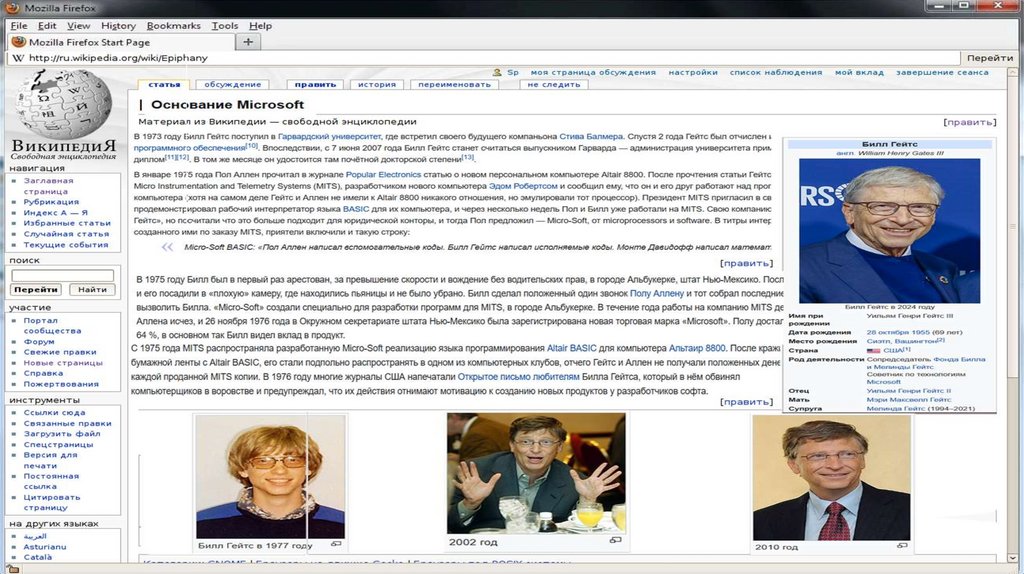1024x574 pixels.
Task: Open the настройки top link
Action: pos(693,72)
